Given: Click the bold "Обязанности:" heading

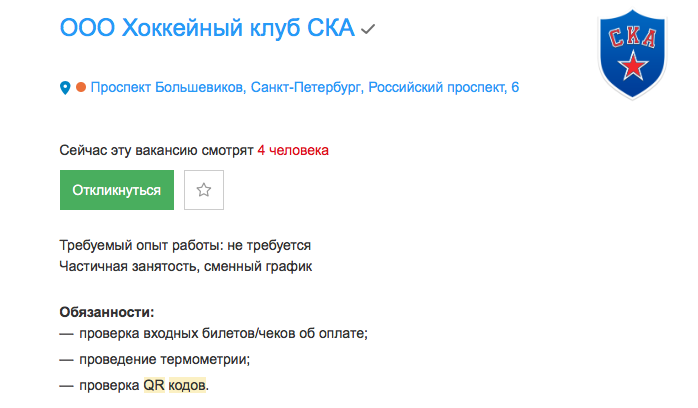Looking at the screenshot, I should click(107, 312).
